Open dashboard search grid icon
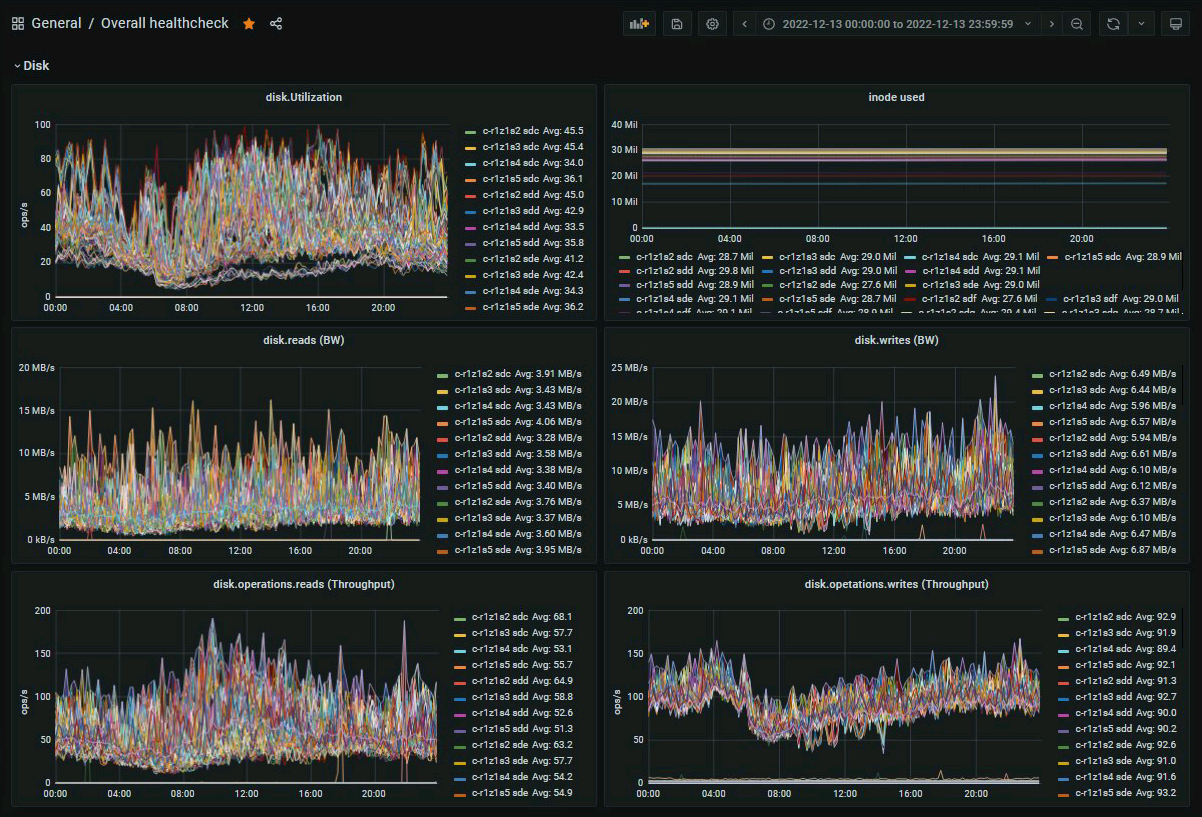The height and width of the screenshot is (817, 1202). pos(18,24)
